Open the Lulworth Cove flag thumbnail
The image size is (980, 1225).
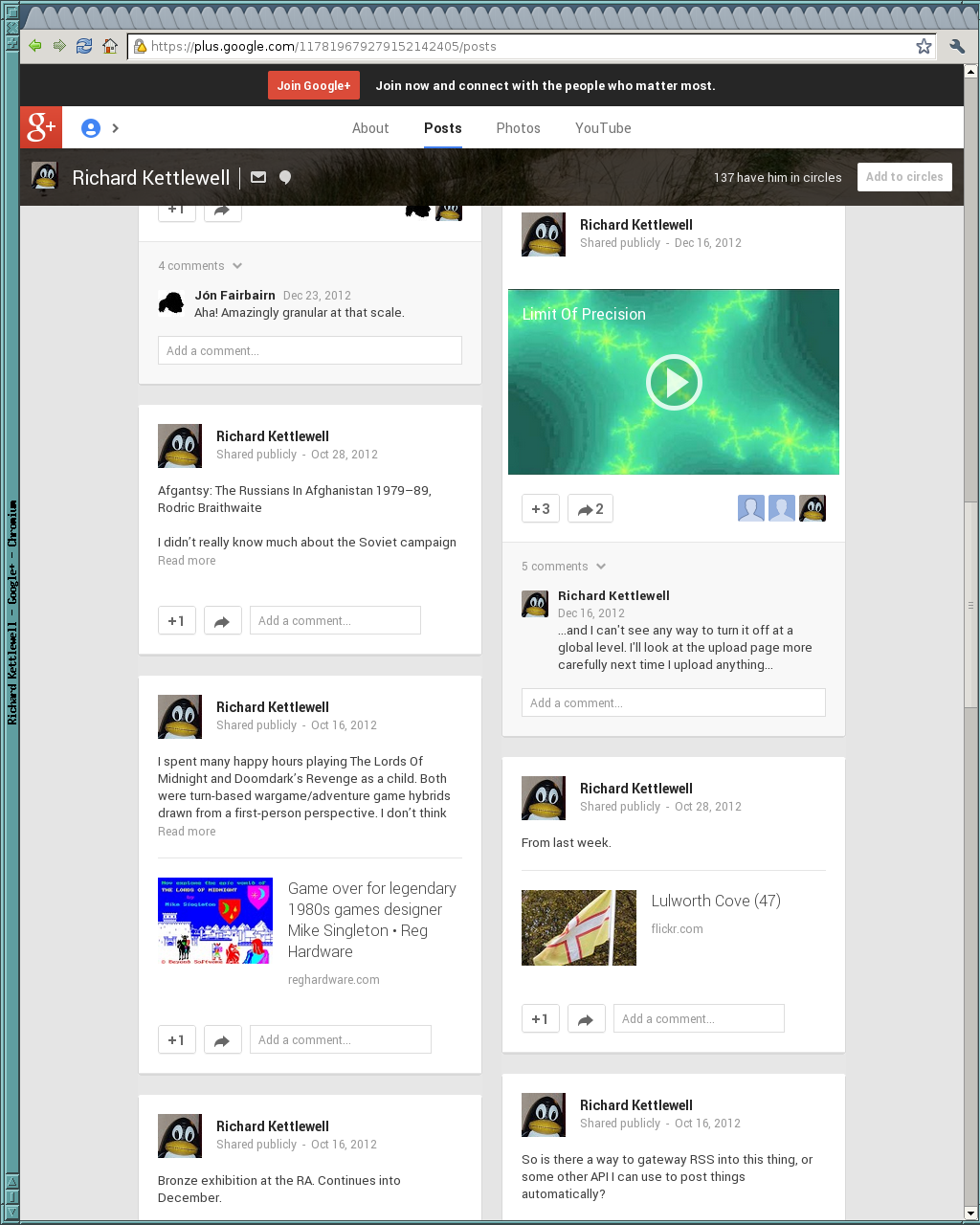tap(579, 927)
